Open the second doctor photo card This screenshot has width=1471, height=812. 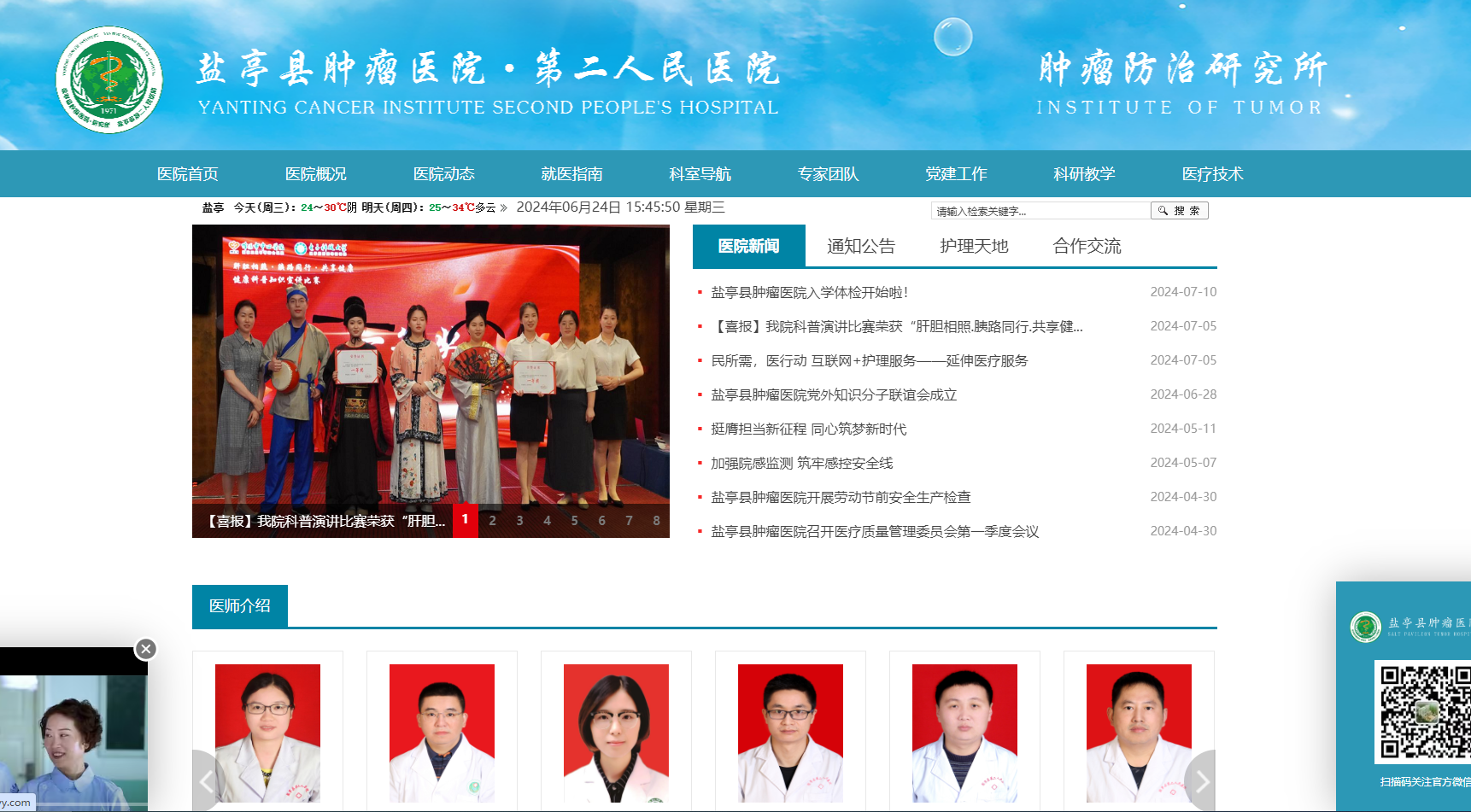click(x=442, y=733)
